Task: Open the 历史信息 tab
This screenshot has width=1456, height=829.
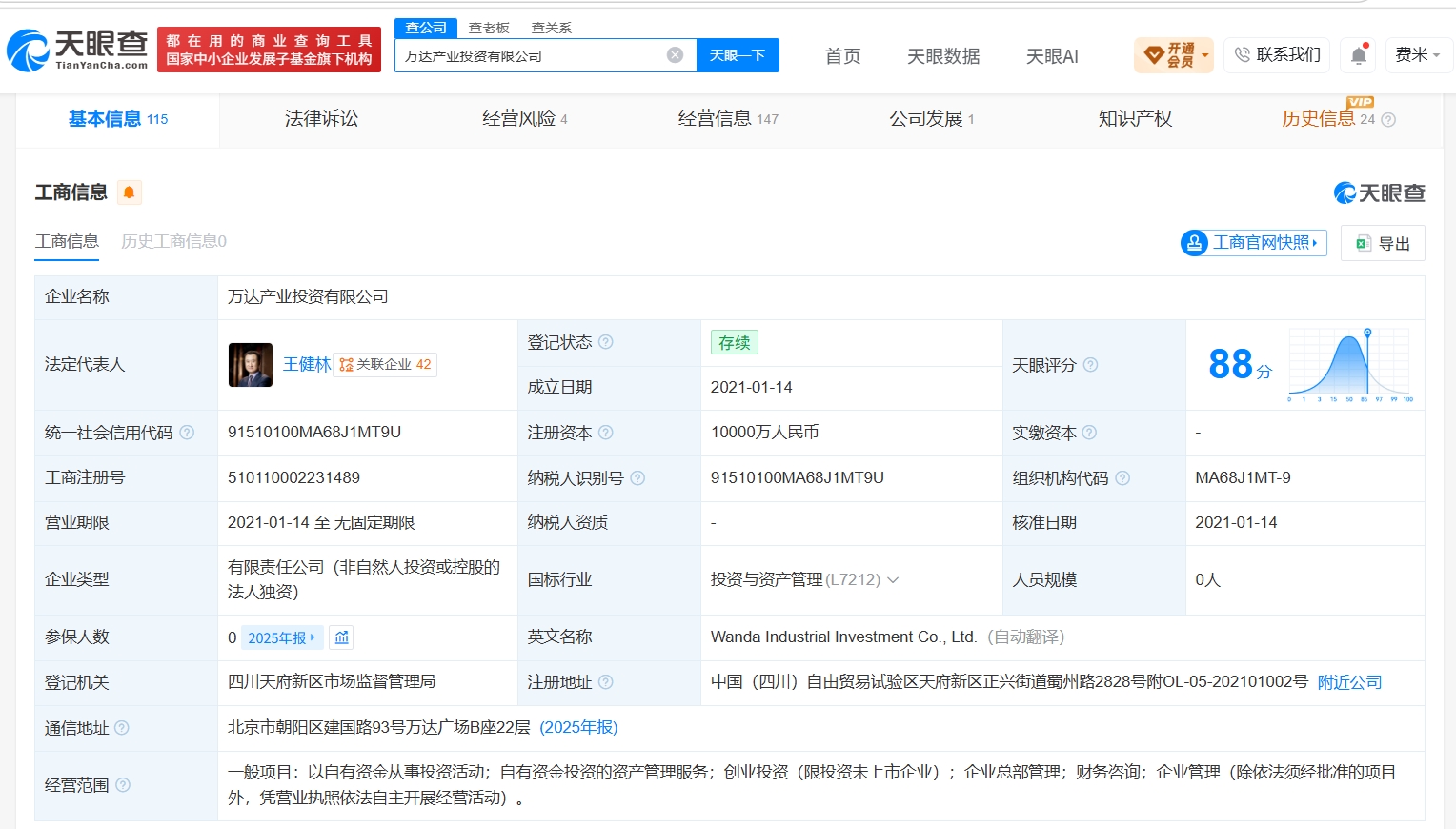Action: pyautogui.click(x=1328, y=119)
